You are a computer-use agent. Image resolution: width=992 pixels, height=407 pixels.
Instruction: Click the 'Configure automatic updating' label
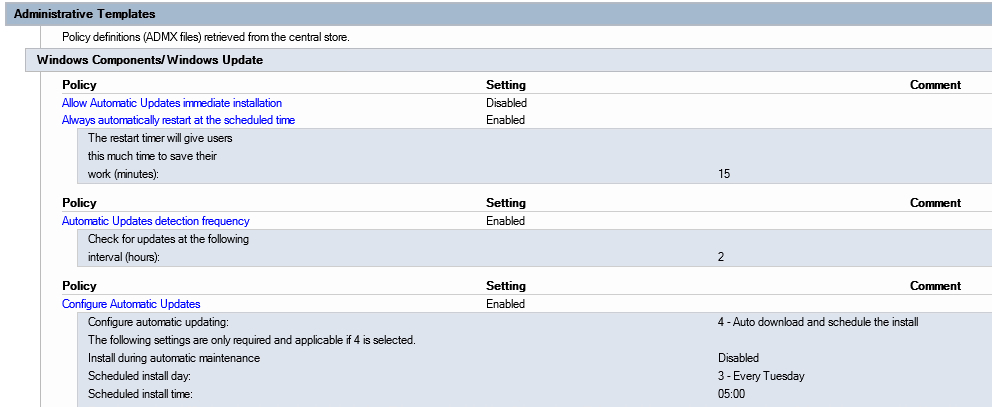point(158,322)
